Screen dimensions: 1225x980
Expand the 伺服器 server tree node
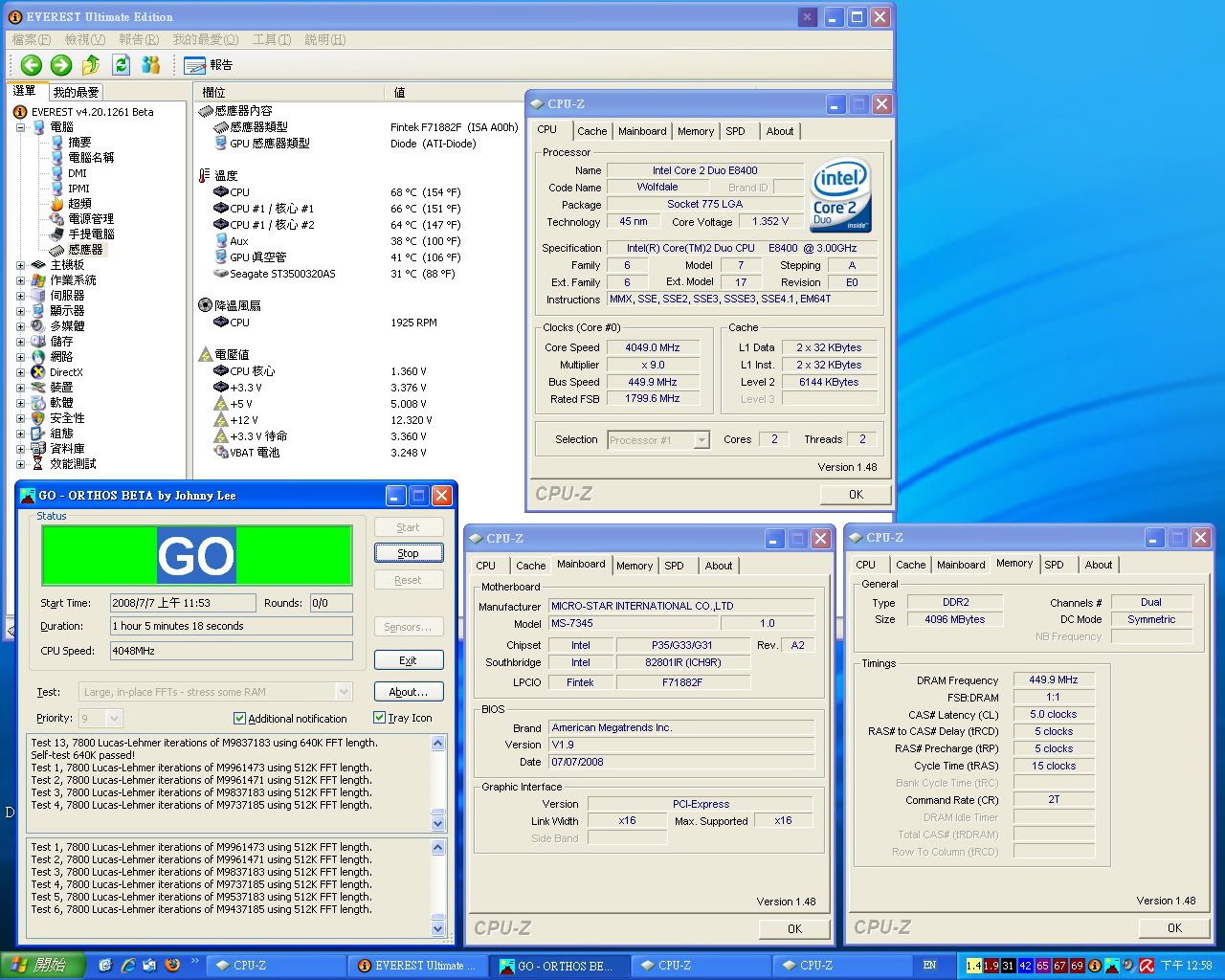(x=20, y=296)
